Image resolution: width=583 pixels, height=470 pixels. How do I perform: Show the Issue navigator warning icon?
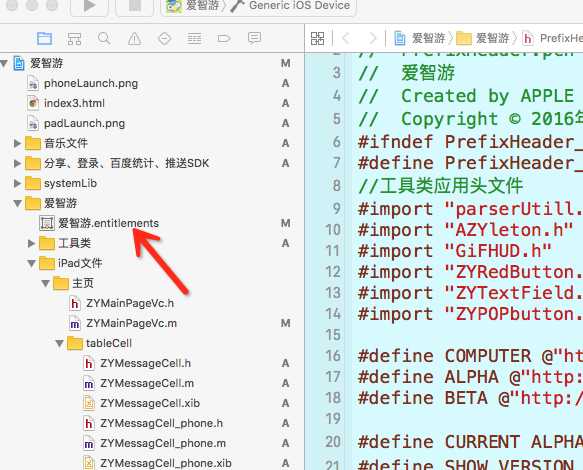coord(135,38)
